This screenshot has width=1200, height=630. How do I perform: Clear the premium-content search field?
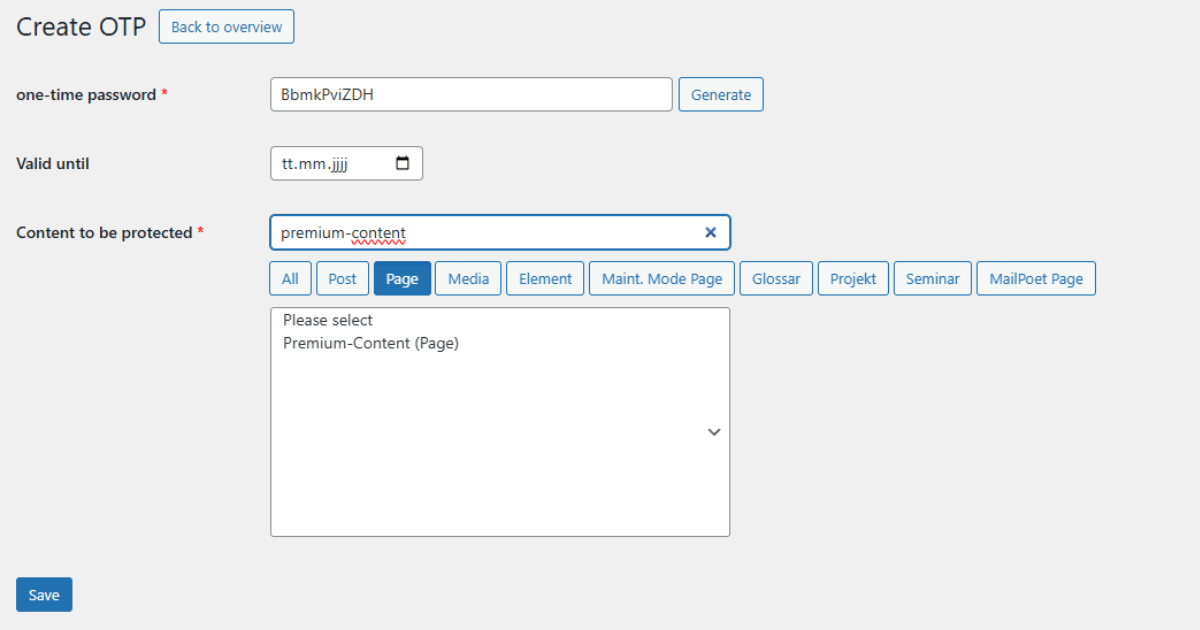coord(711,232)
